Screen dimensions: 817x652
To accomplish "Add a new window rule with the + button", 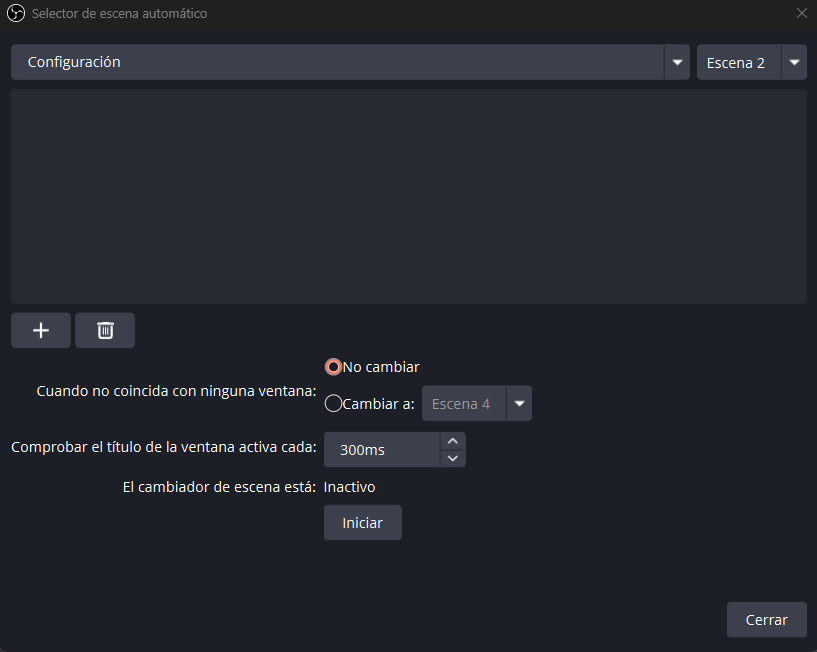I will point(40,330).
